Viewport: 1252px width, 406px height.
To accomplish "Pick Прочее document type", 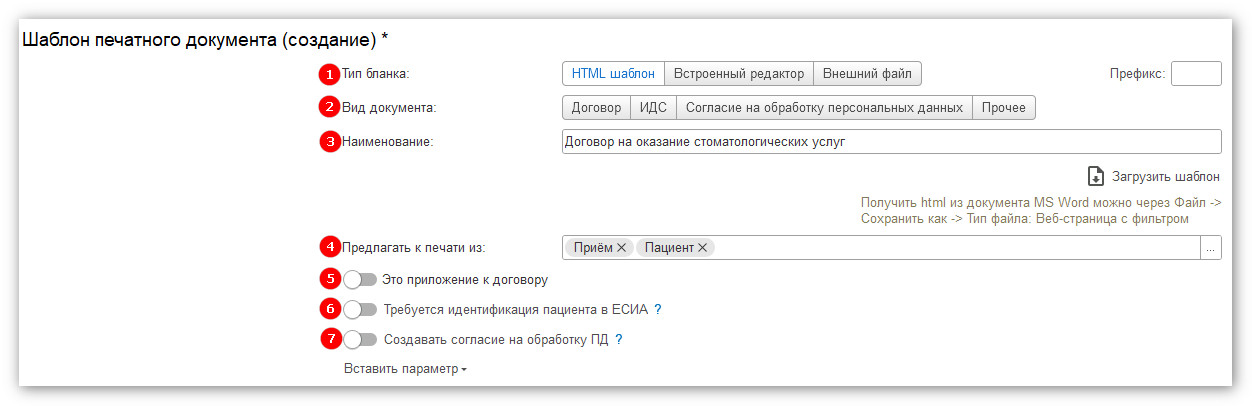I will pyautogui.click(x=1003, y=107).
